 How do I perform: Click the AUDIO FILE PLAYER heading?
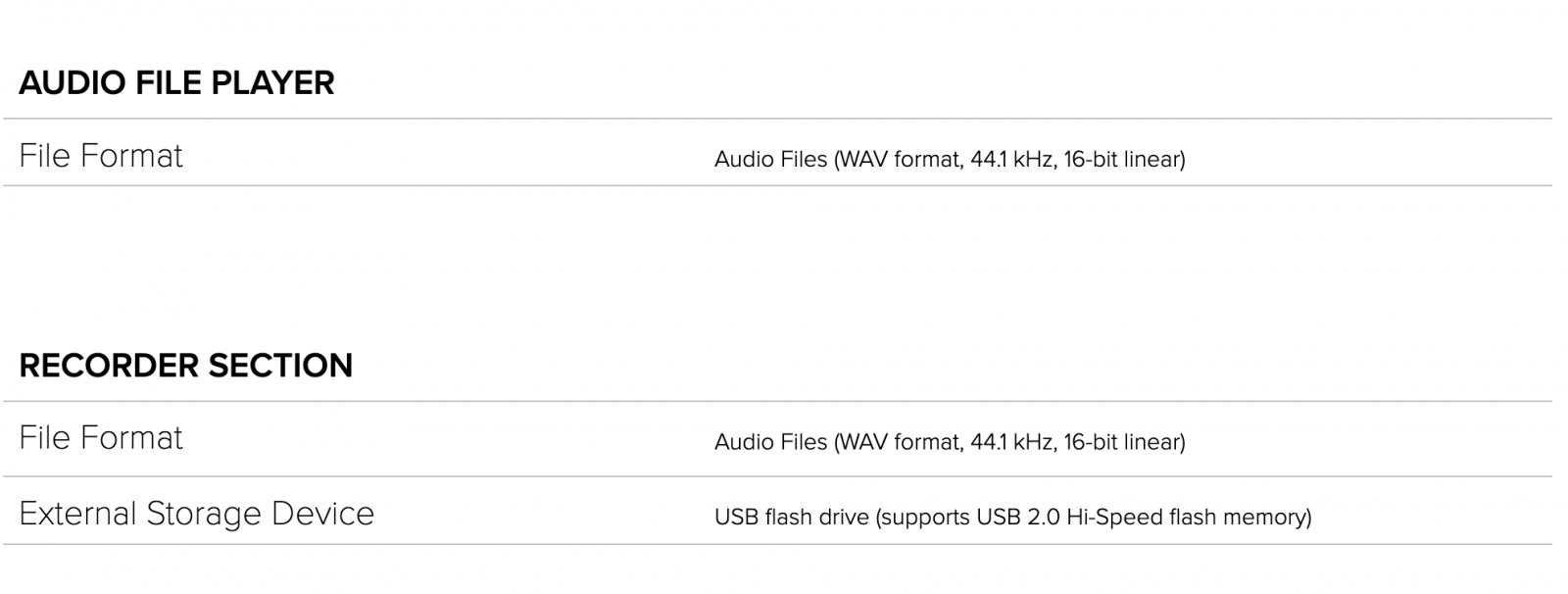pyautogui.click(x=176, y=83)
